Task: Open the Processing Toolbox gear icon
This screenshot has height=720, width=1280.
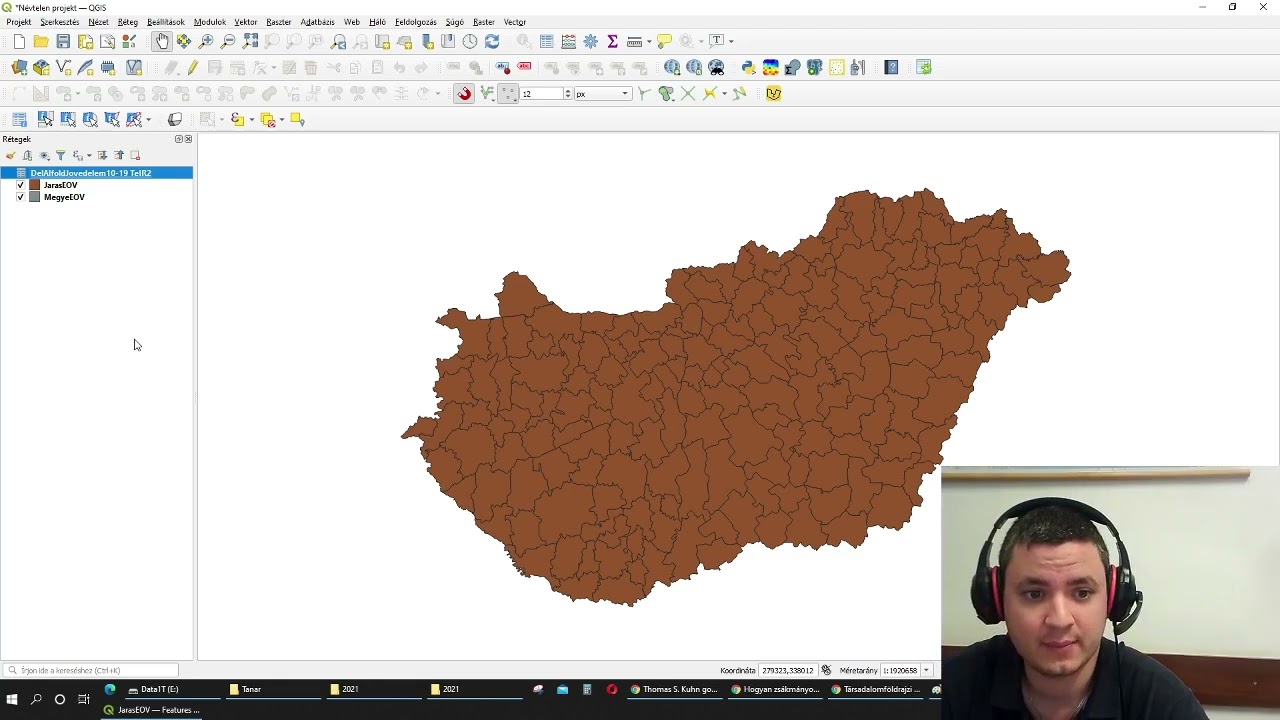Action: 591,41
